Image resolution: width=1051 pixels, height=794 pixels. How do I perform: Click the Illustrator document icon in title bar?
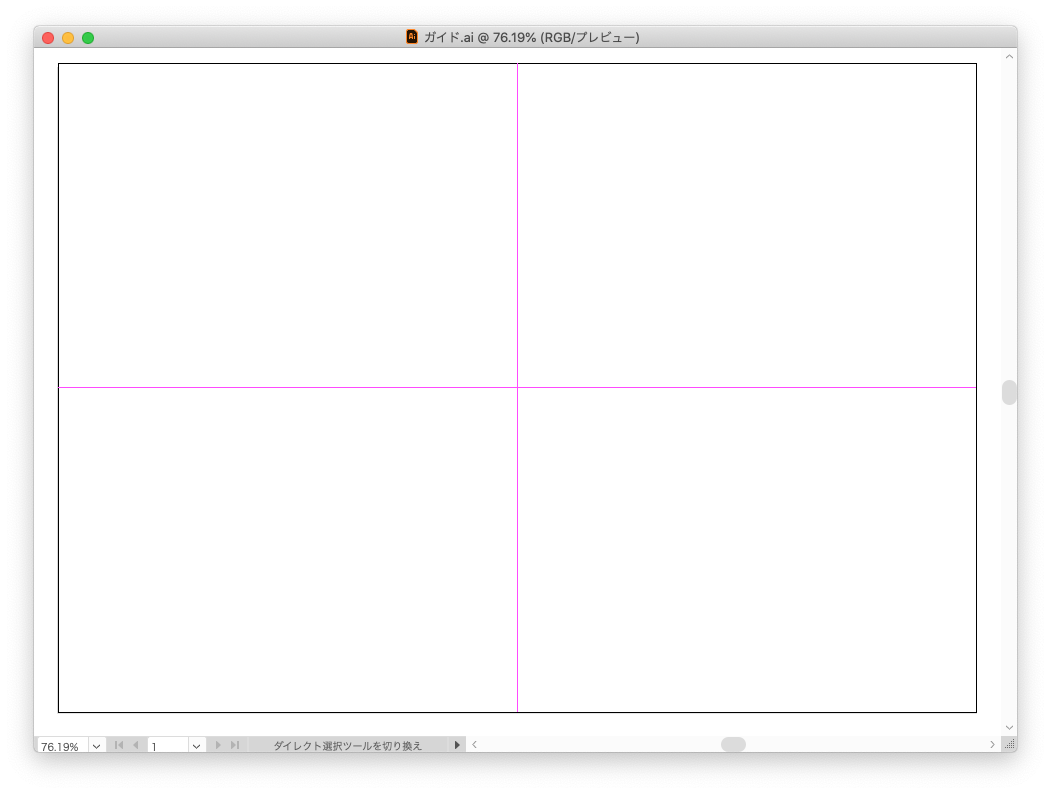tap(412, 37)
